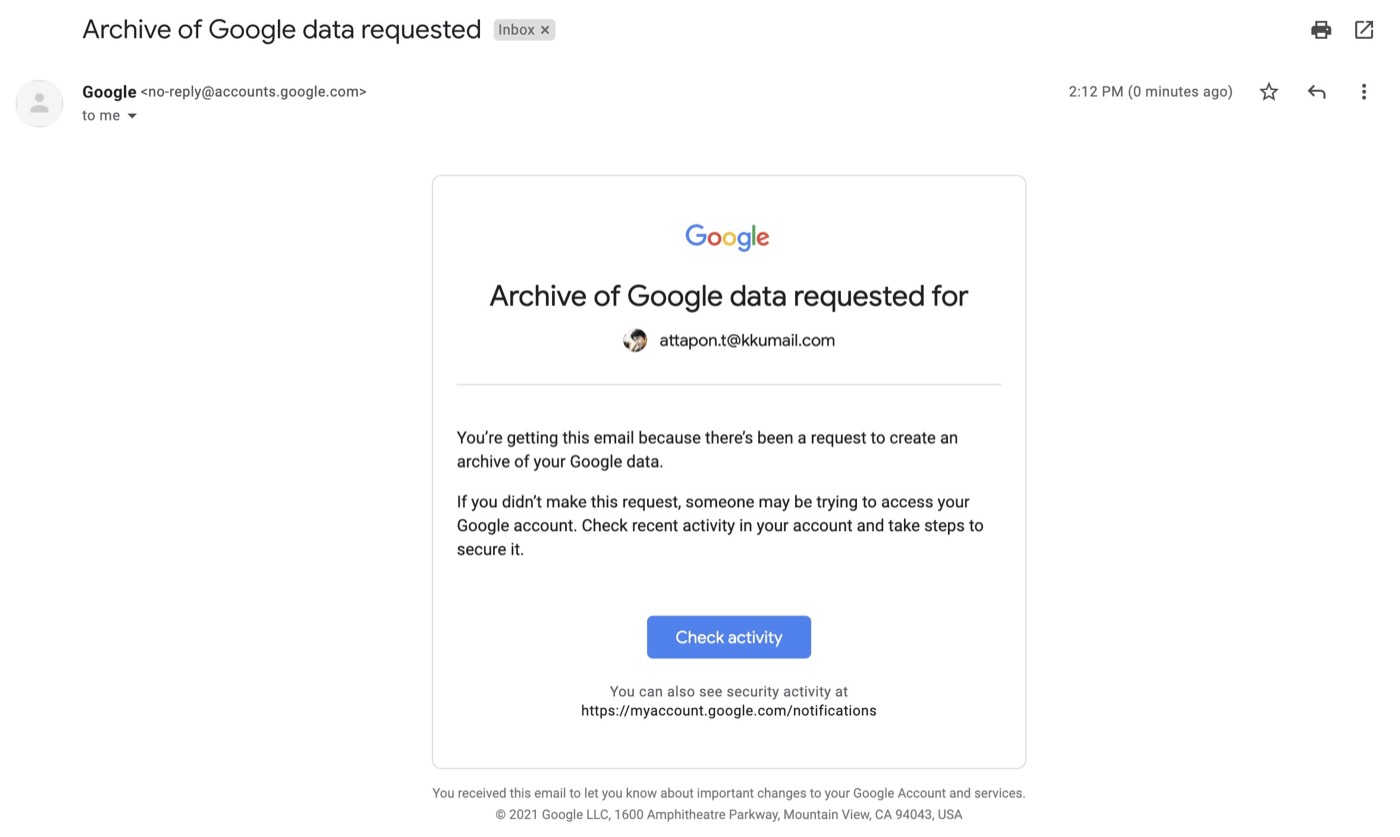1400x837 pixels.
Task: Click the Inbox label tag
Action: tap(516, 30)
